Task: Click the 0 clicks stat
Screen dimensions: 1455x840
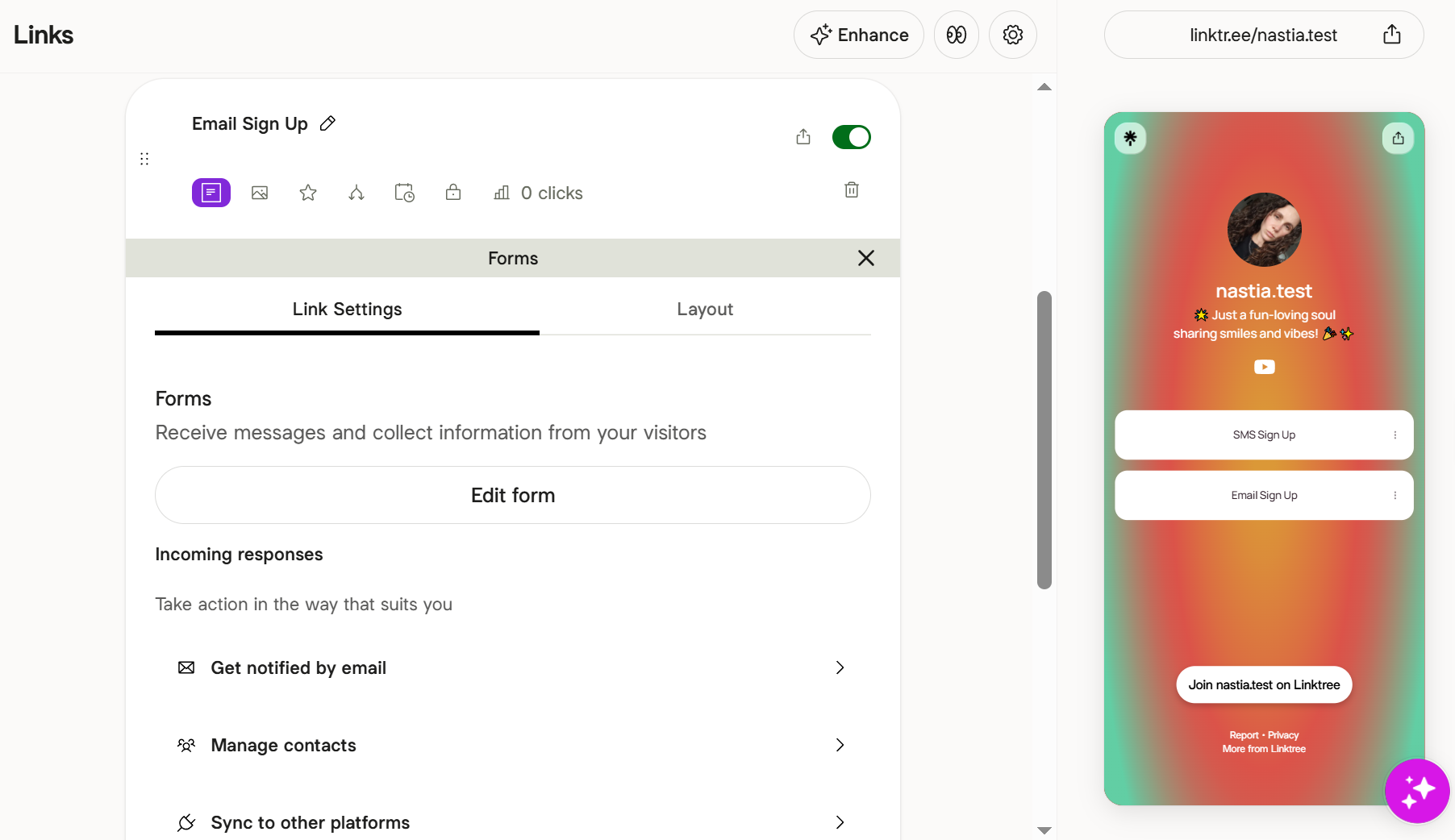Action: click(552, 193)
